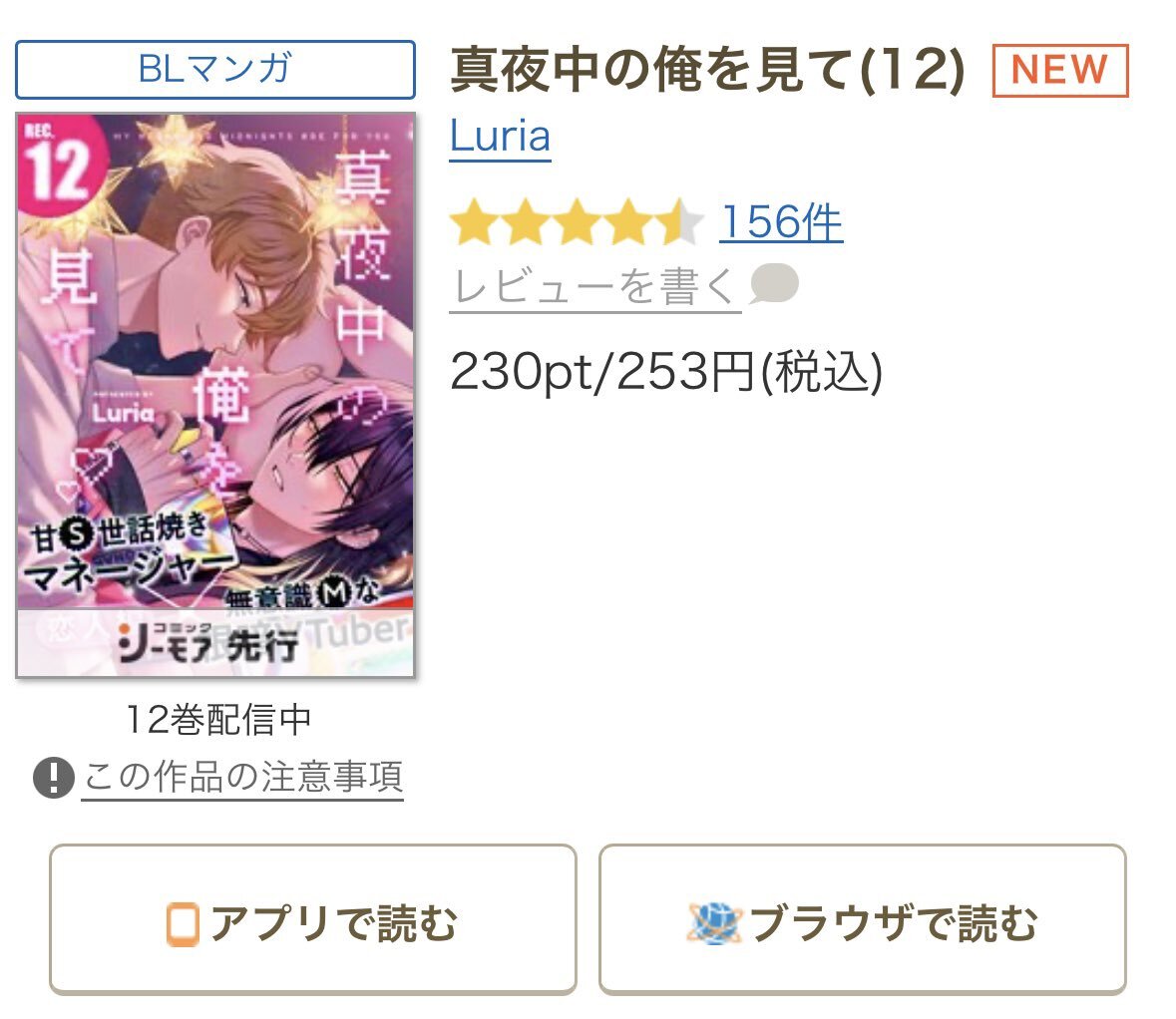1176x1019 pixels.
Task: Tap the ブラウザで読む button
Action: pyautogui.click(x=863, y=919)
